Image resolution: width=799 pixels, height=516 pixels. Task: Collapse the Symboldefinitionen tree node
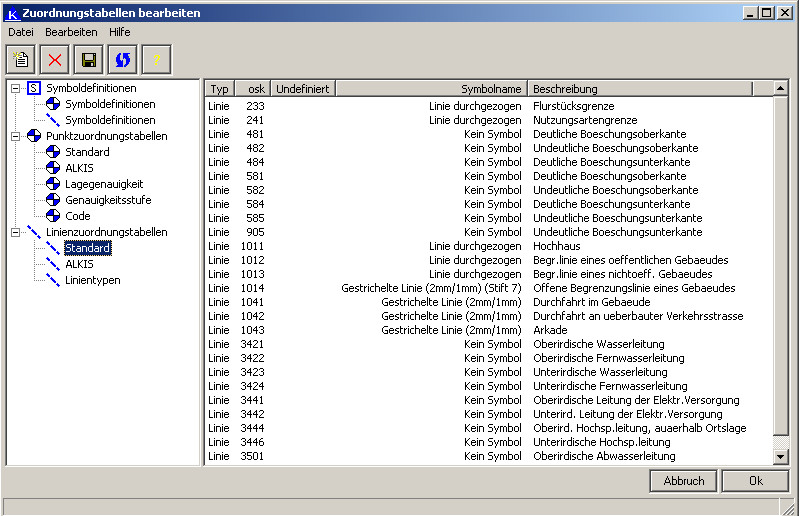16,88
